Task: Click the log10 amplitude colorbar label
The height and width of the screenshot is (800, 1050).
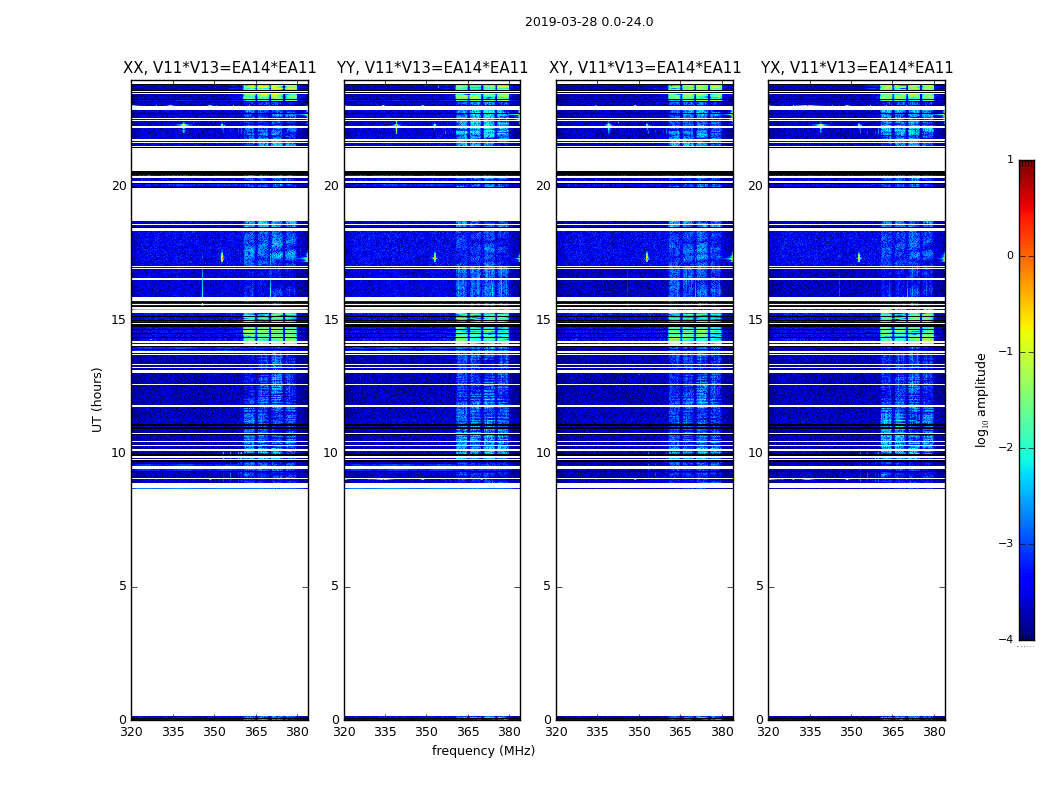Action: (981, 400)
